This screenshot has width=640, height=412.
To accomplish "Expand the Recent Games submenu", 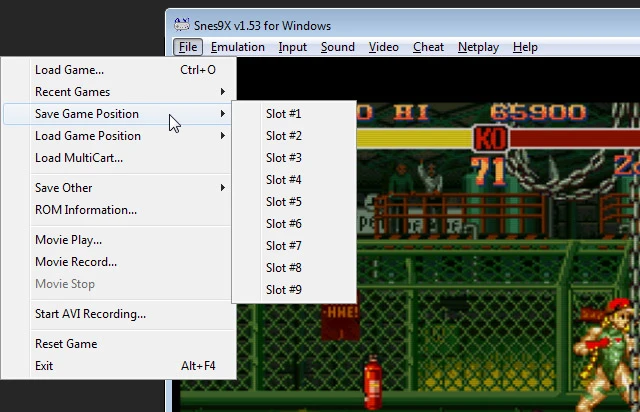I will 118,92.
